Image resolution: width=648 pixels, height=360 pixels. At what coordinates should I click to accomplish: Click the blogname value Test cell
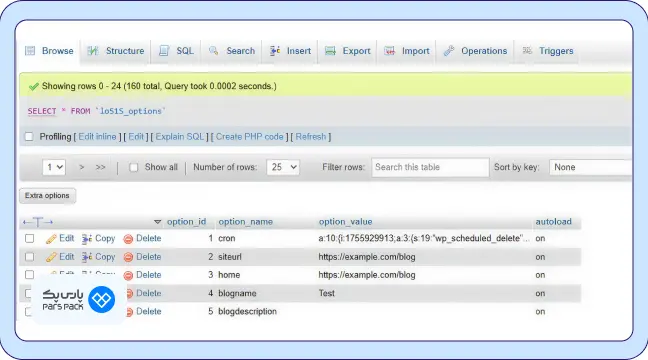(x=326, y=293)
